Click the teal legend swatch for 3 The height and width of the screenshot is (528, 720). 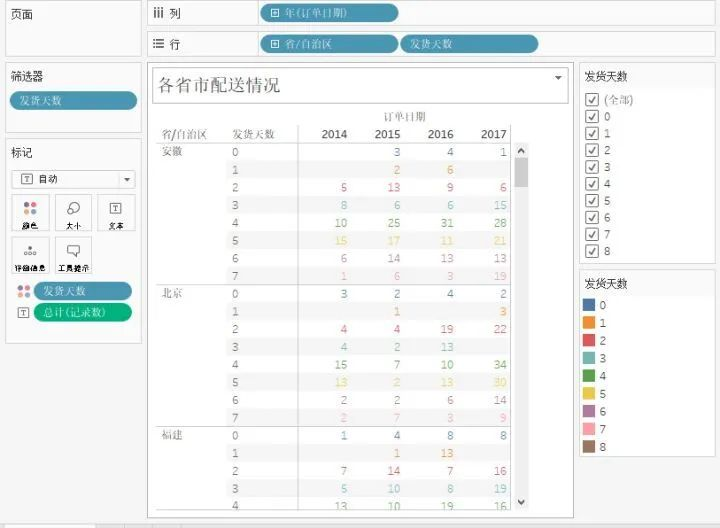click(589, 358)
